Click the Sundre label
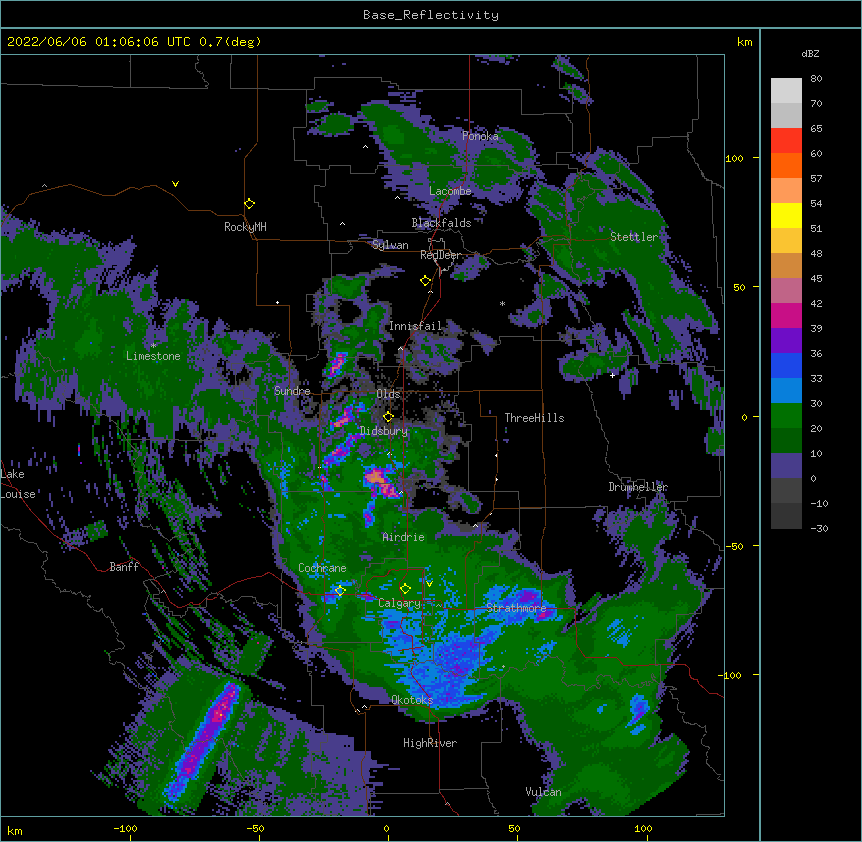The height and width of the screenshot is (842, 862). (292, 391)
